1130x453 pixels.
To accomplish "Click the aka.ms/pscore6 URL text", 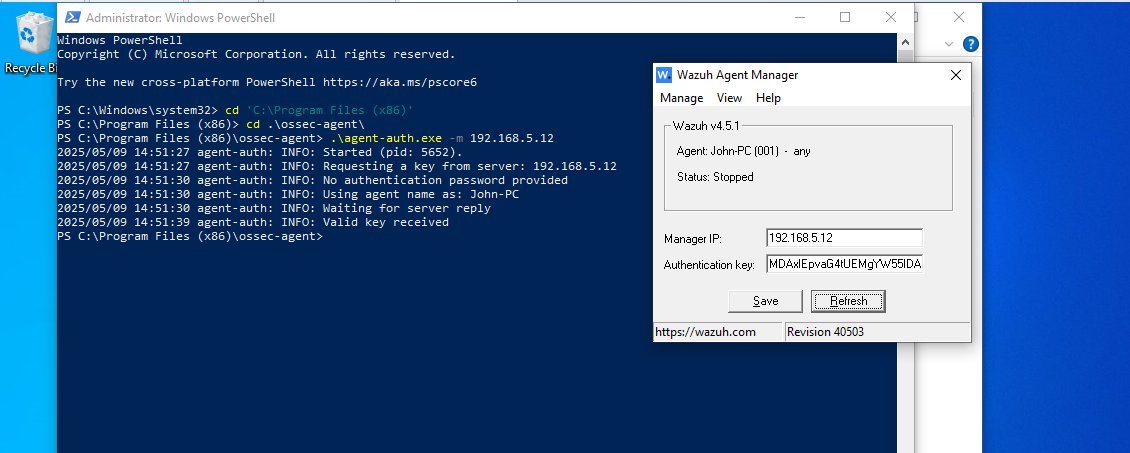I will pyautogui.click(x=400, y=82).
